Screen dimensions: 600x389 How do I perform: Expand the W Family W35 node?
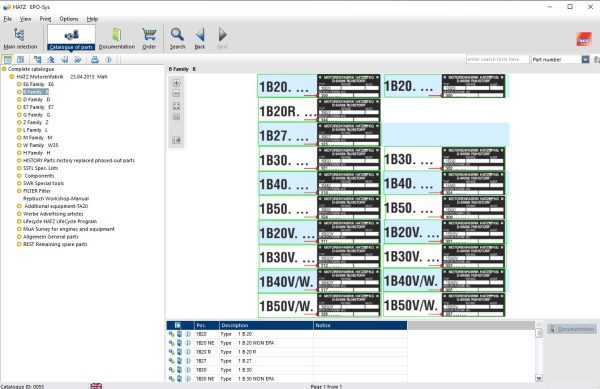(x=19, y=145)
